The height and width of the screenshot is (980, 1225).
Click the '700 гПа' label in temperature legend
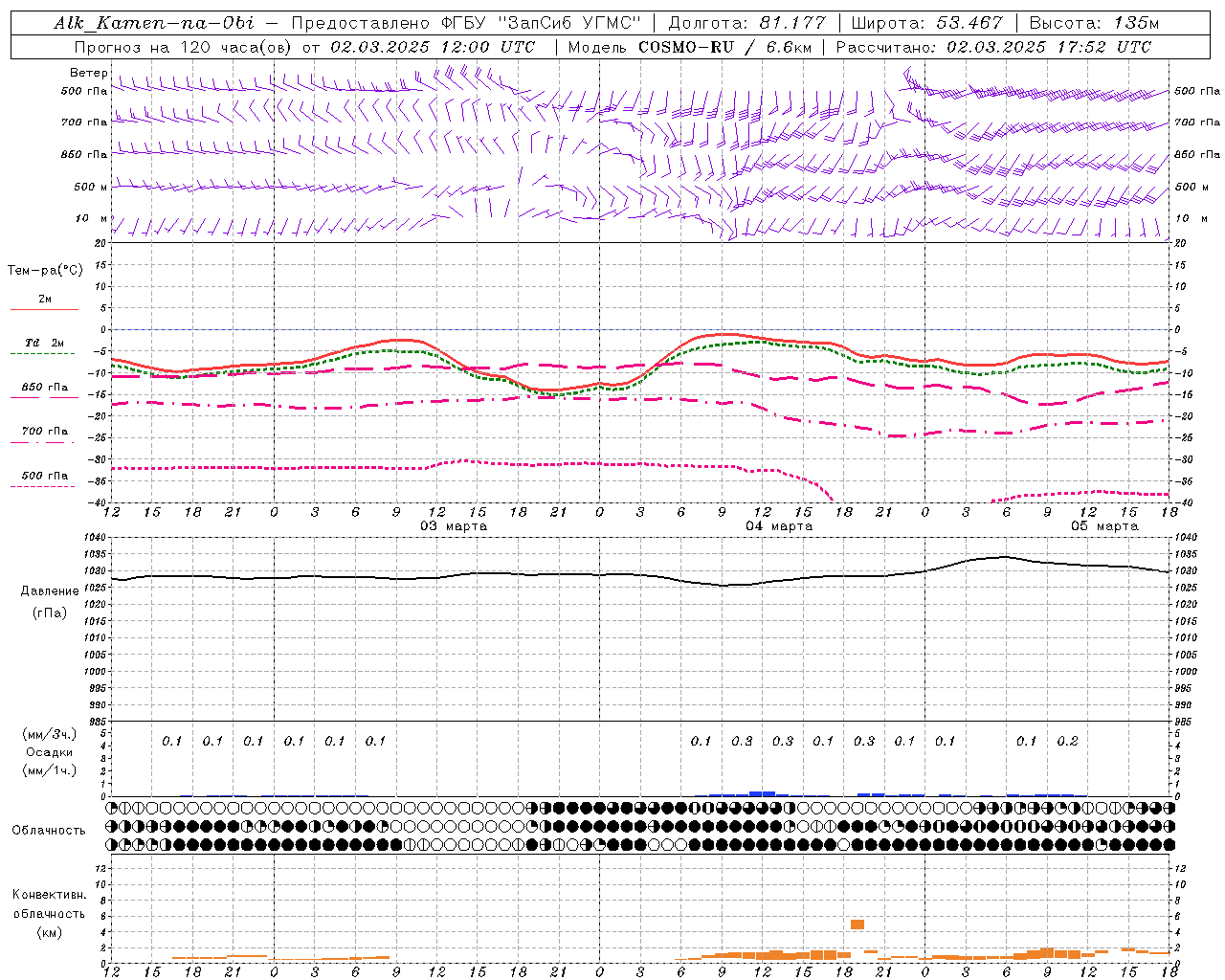click(x=44, y=432)
